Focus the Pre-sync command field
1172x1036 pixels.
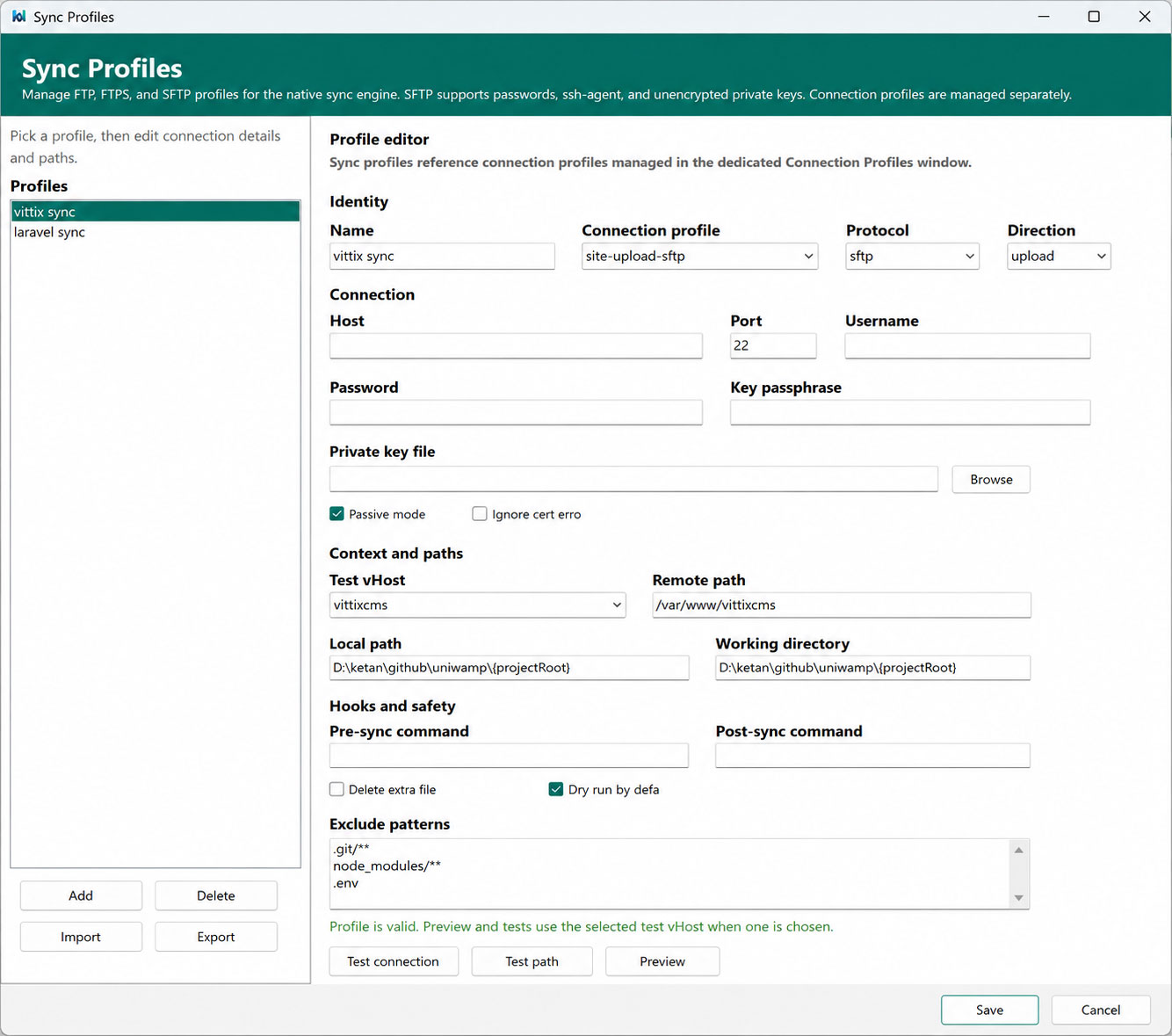click(x=510, y=756)
